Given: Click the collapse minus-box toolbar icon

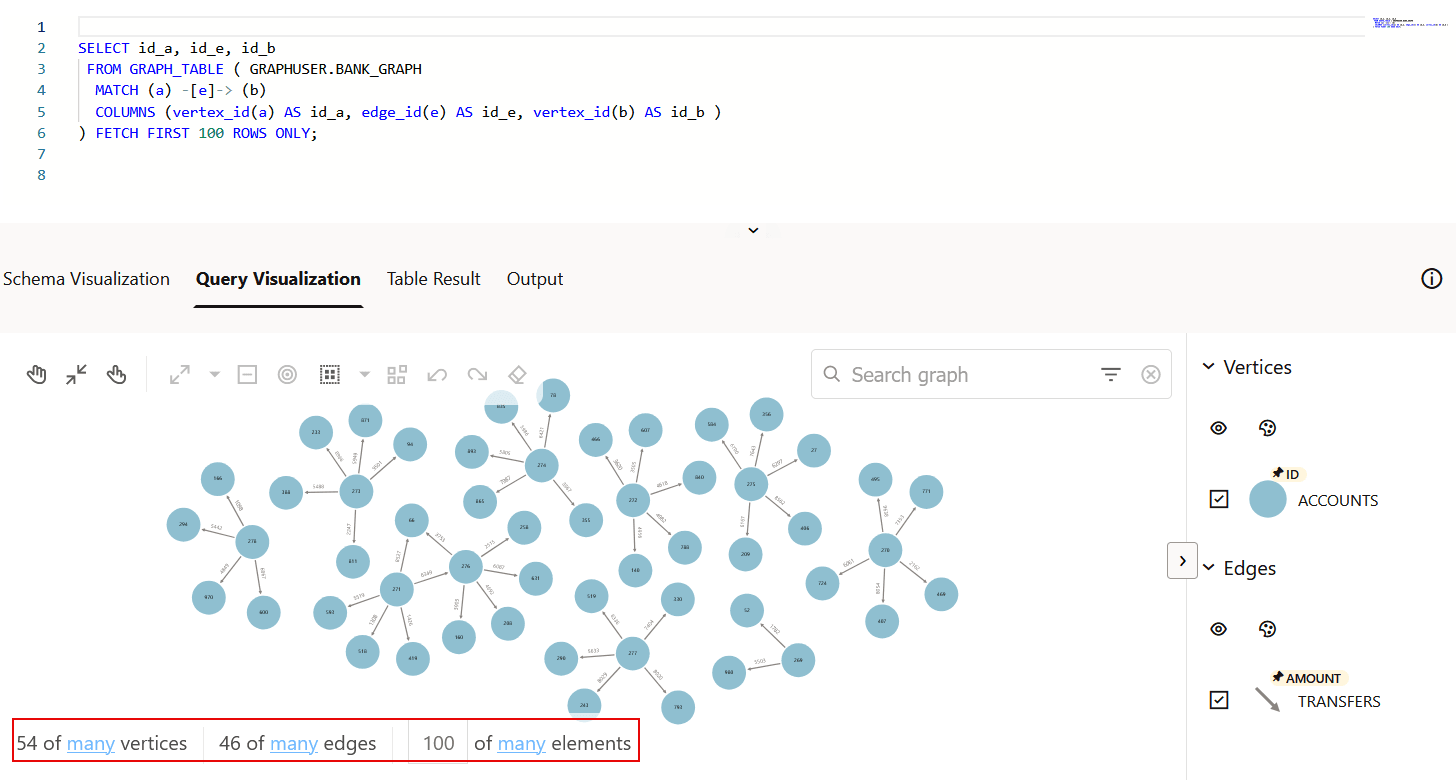Looking at the screenshot, I should pos(247,375).
